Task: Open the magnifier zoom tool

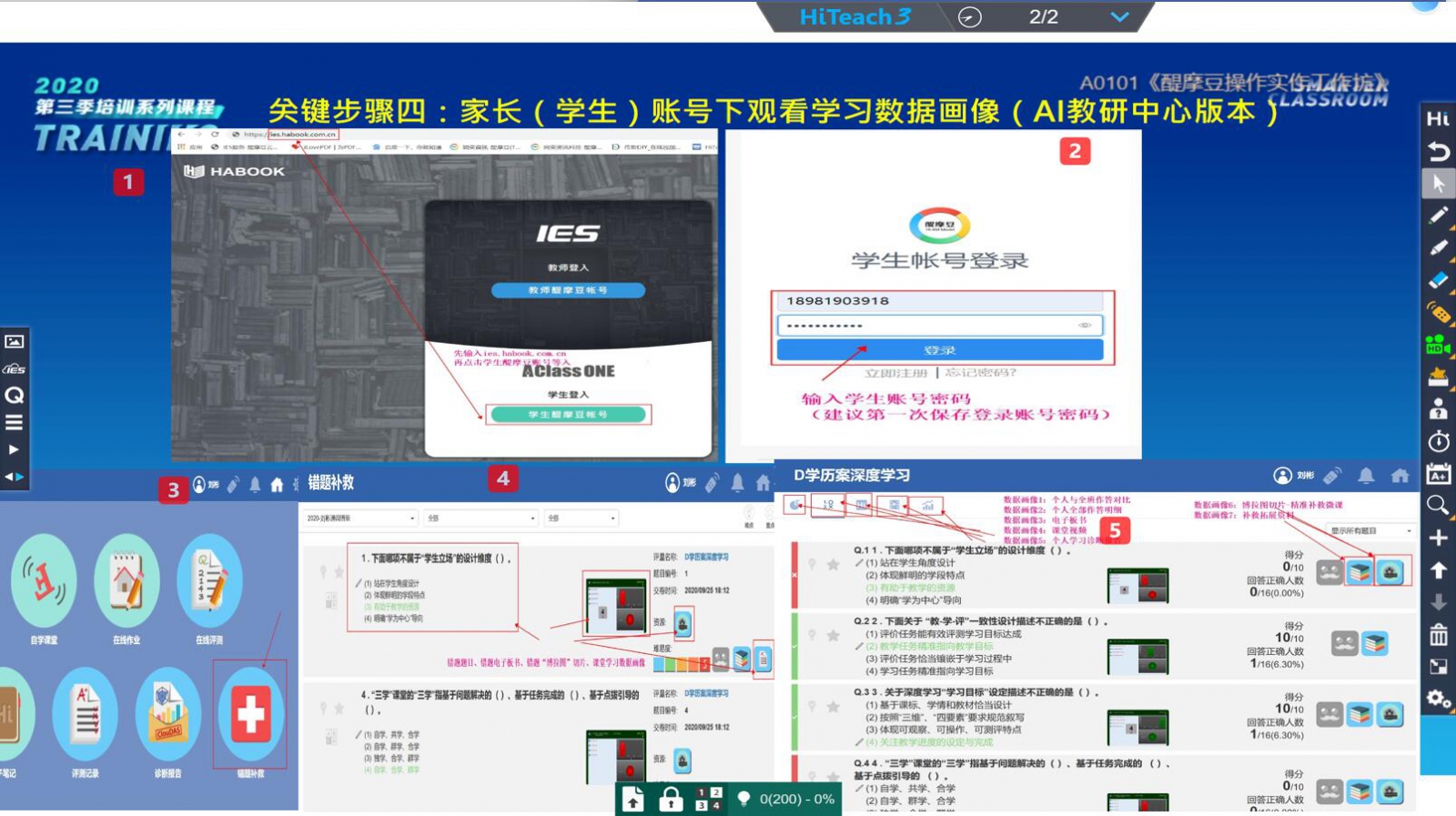Action: (x=1438, y=506)
